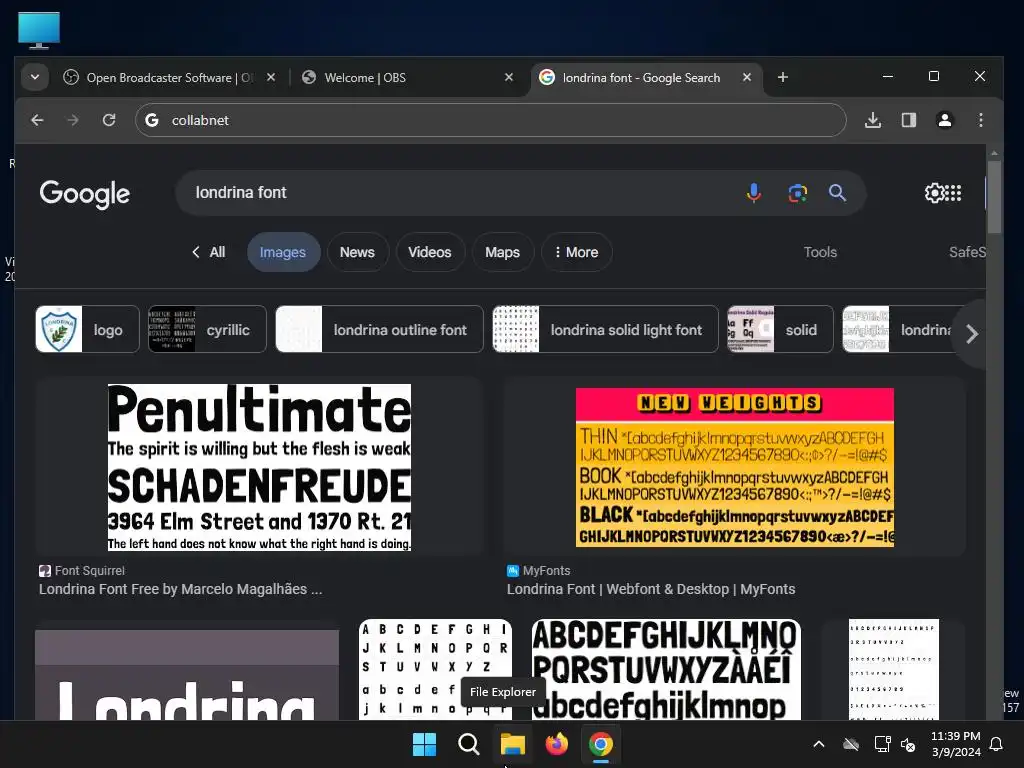
Task: Filter images by logo chip
Action: (x=88, y=329)
